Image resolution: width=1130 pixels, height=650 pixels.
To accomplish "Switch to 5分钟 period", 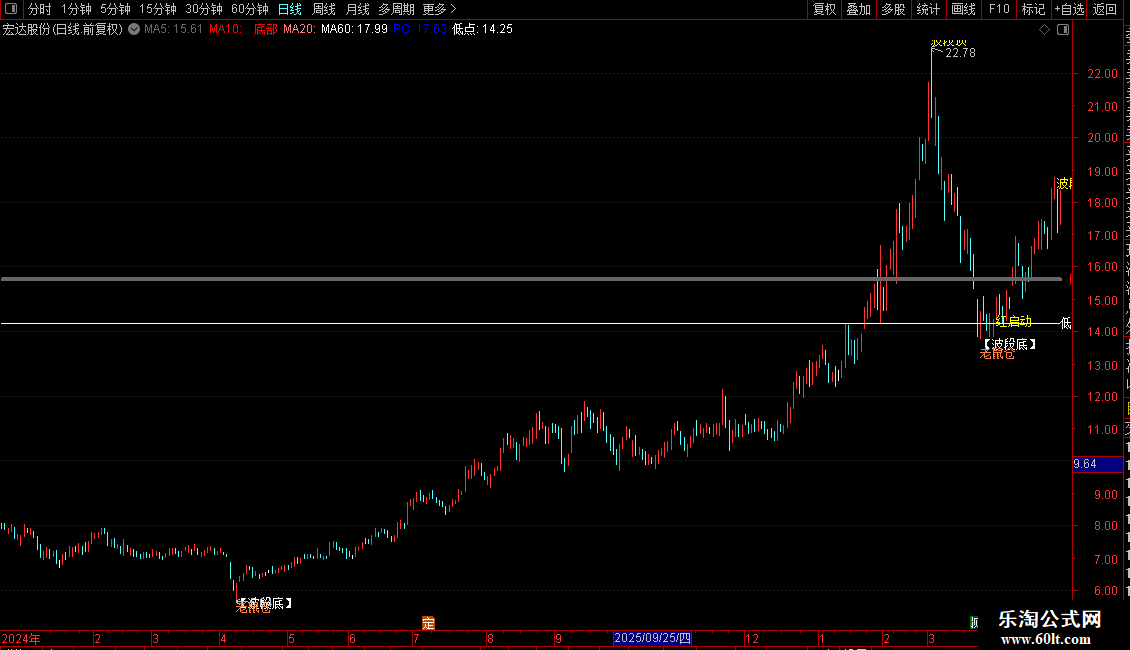I will [115, 9].
